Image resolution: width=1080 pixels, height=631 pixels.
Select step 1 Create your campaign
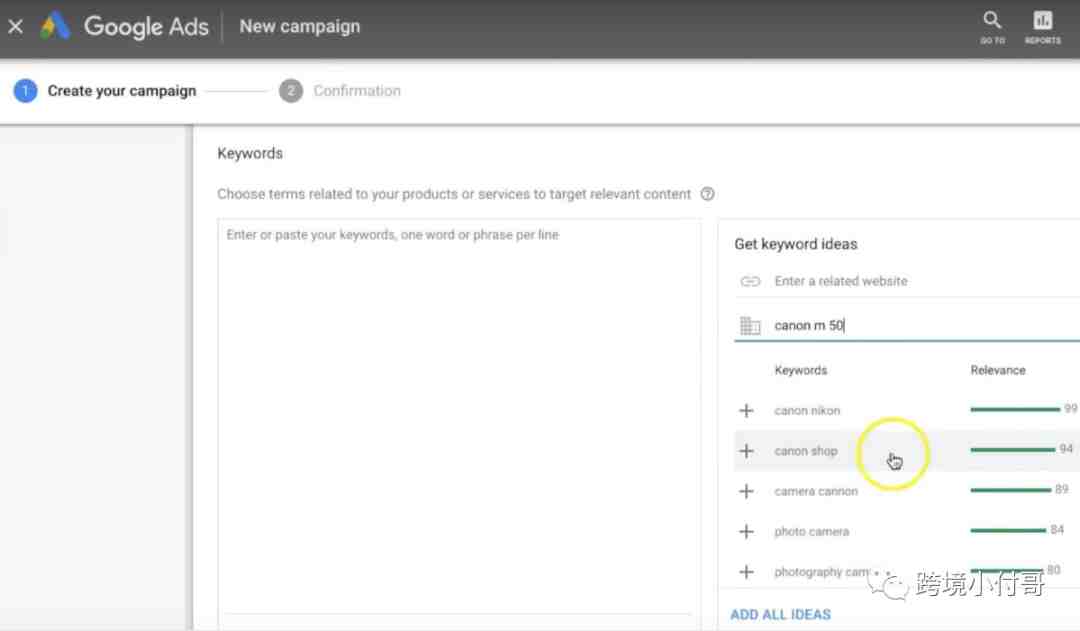click(105, 91)
